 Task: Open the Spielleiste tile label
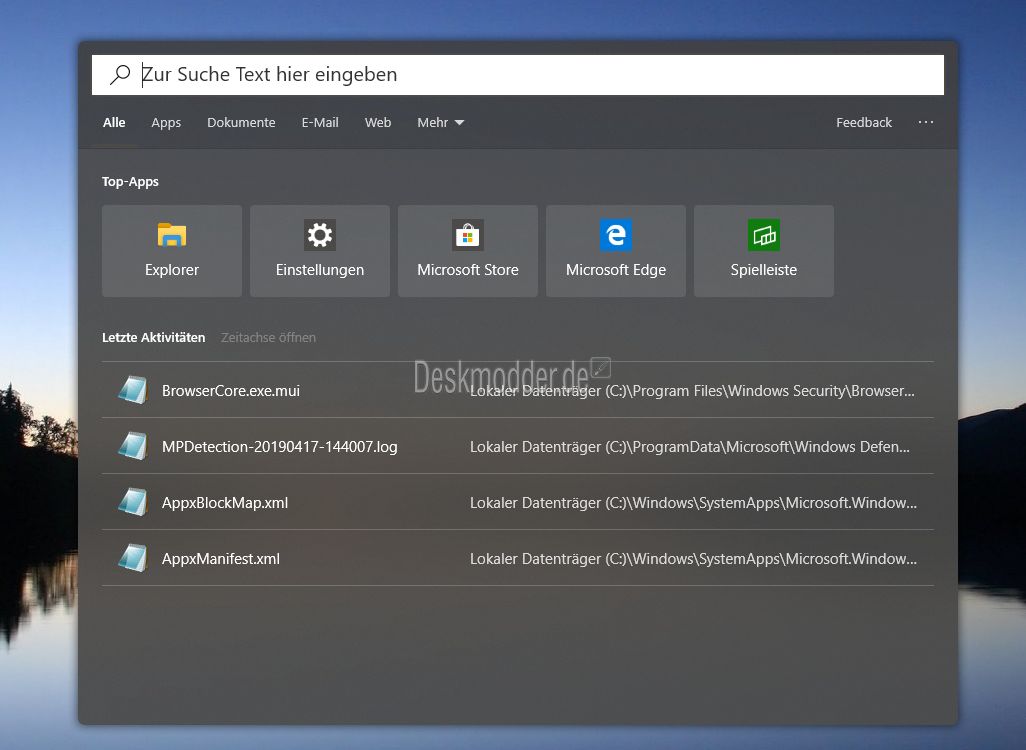point(764,270)
